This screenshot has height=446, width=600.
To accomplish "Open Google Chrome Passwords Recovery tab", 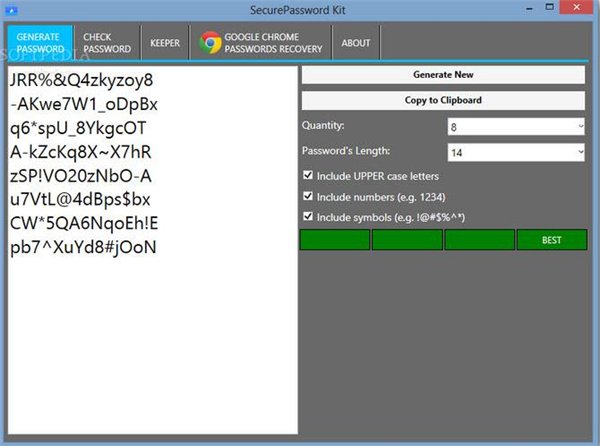I will 261,43.
